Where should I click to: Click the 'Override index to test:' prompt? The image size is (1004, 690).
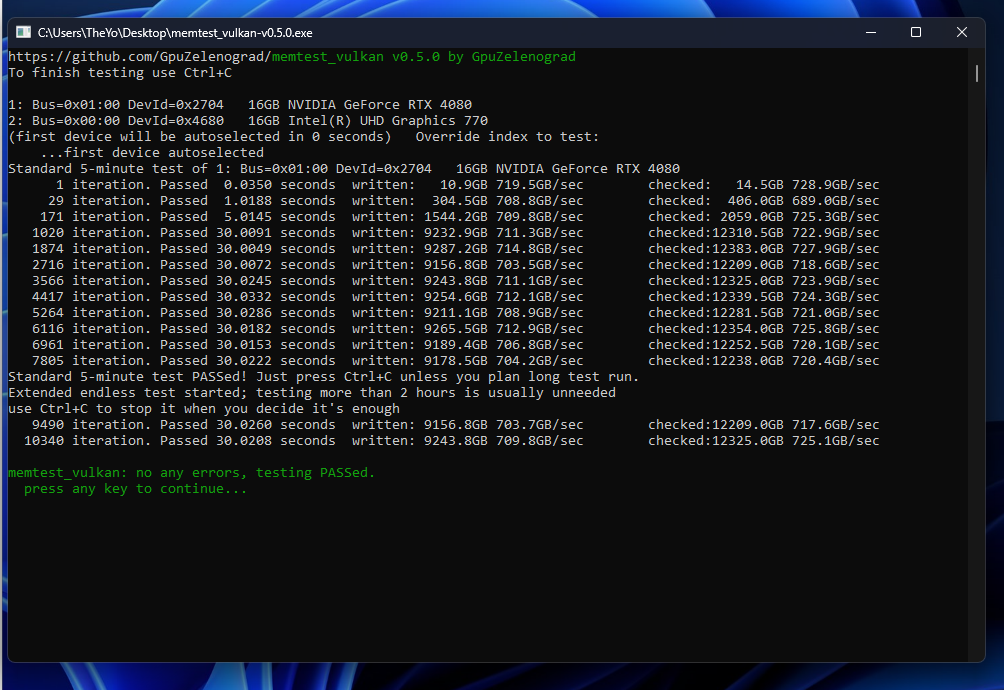(x=507, y=136)
